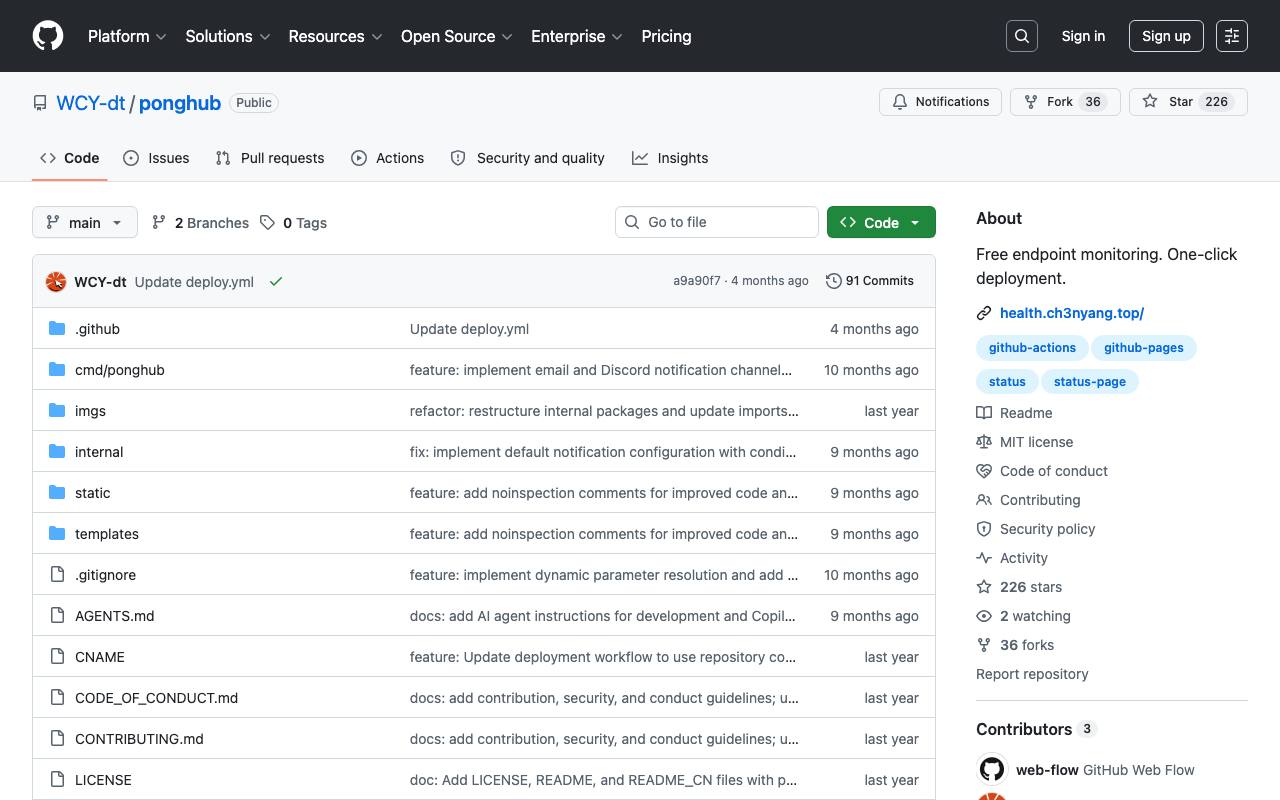
Task: Open appearance settings icon button
Action: 1232,36
